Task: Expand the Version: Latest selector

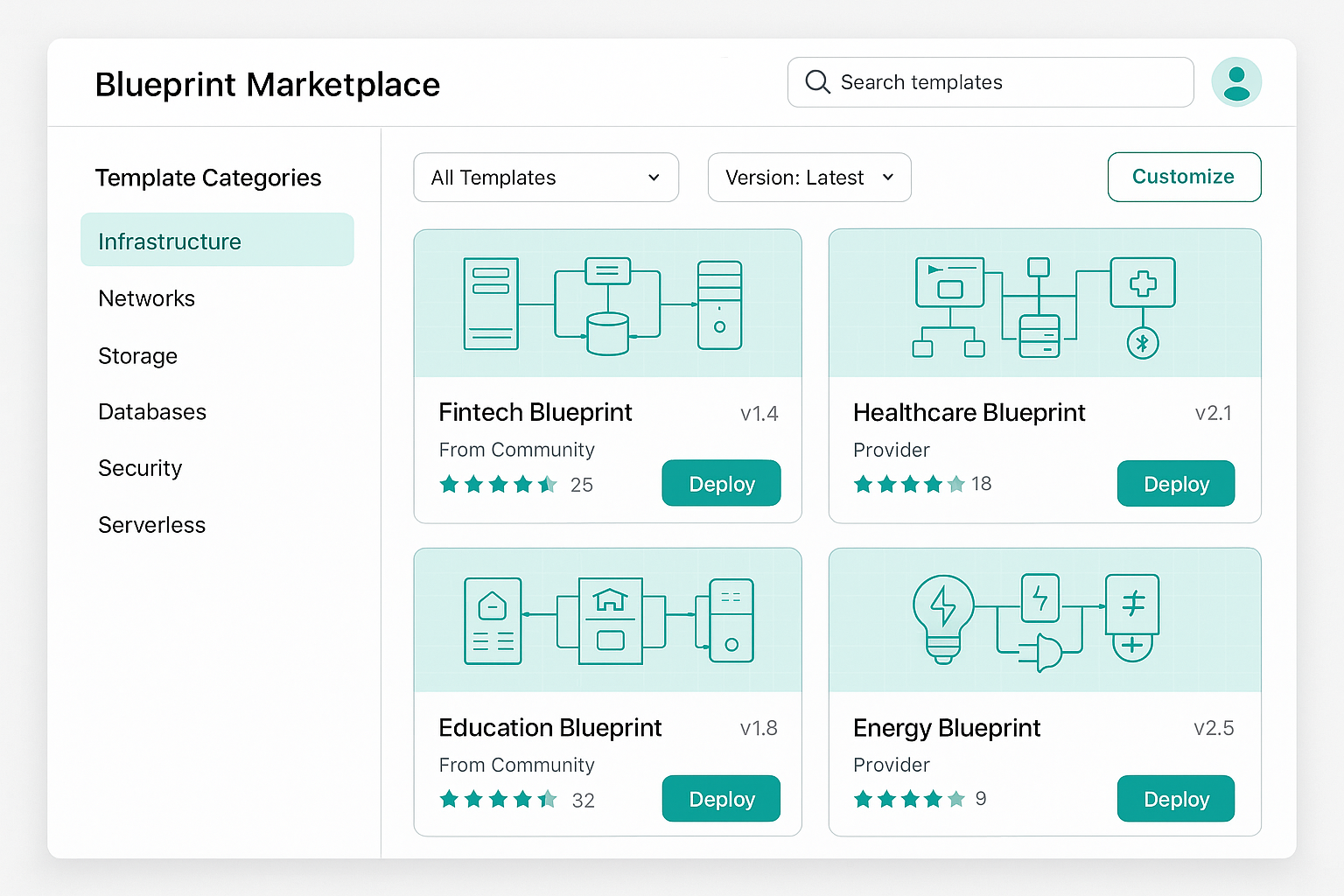Action: [808, 178]
